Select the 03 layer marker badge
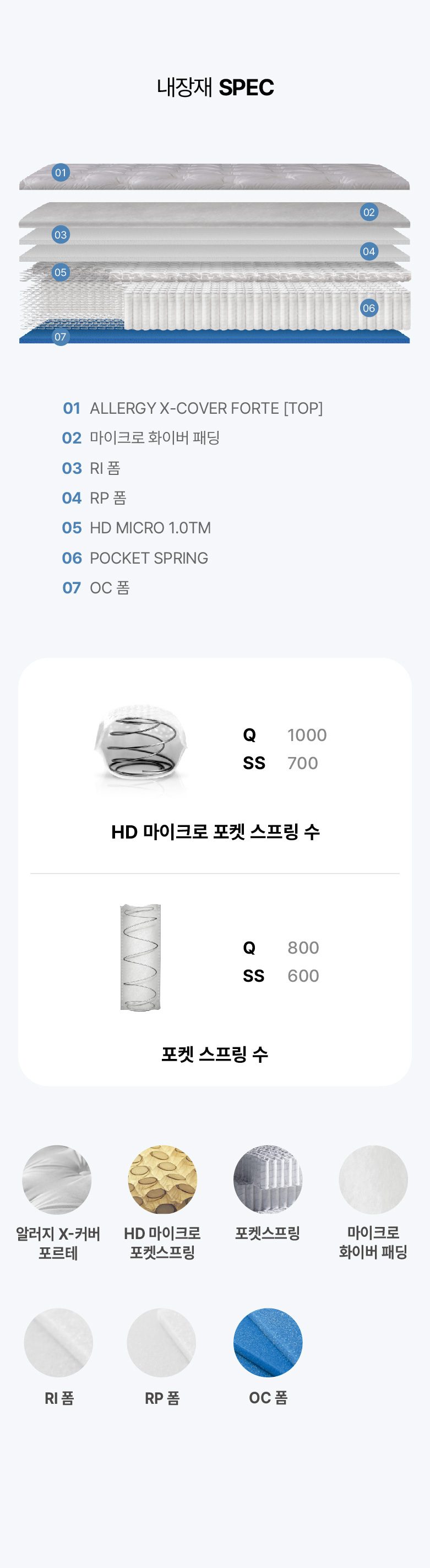Screen dimensions: 430x1568 click(60, 234)
